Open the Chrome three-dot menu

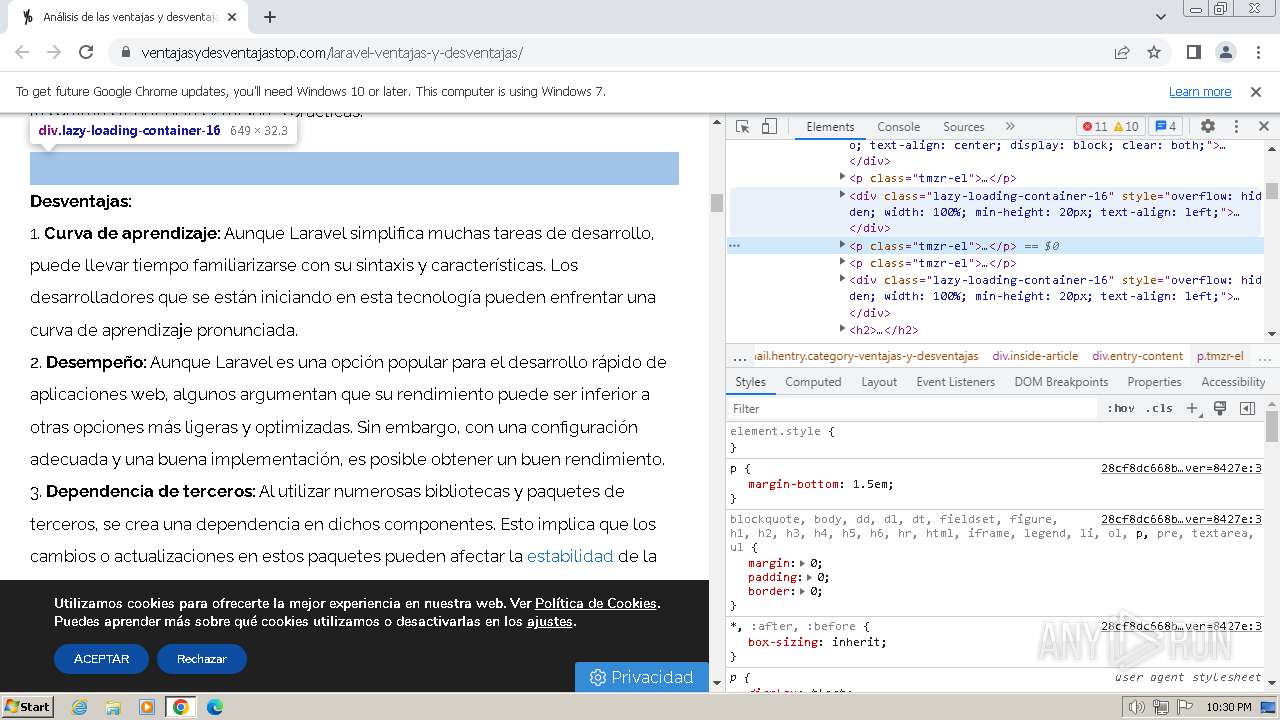pos(1257,52)
